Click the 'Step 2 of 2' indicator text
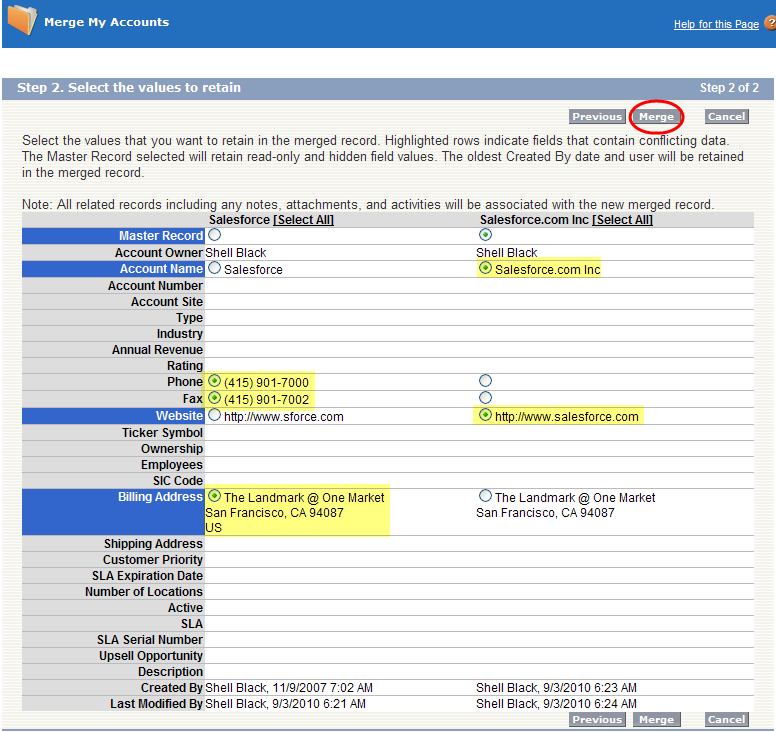 click(729, 88)
